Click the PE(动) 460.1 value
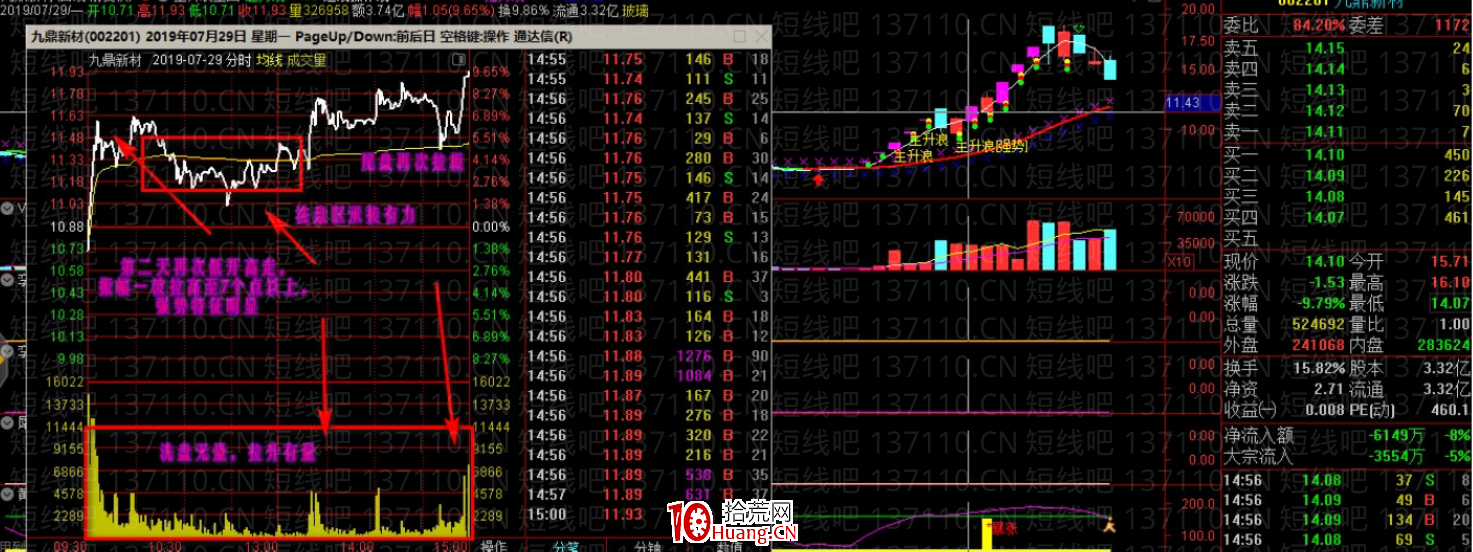Viewport: 1473px width, 552px height. coord(1448,410)
